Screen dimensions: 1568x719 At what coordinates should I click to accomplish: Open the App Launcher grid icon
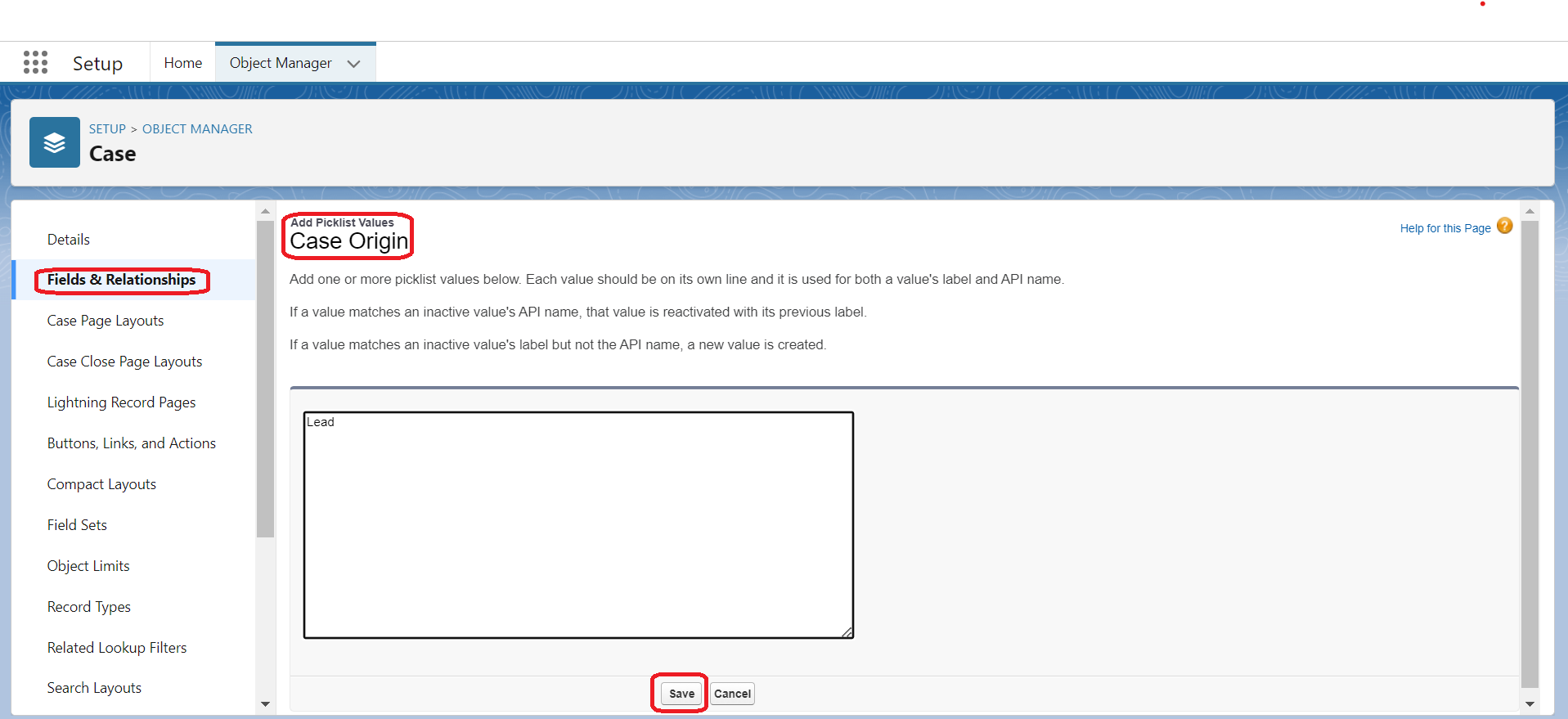(x=35, y=63)
